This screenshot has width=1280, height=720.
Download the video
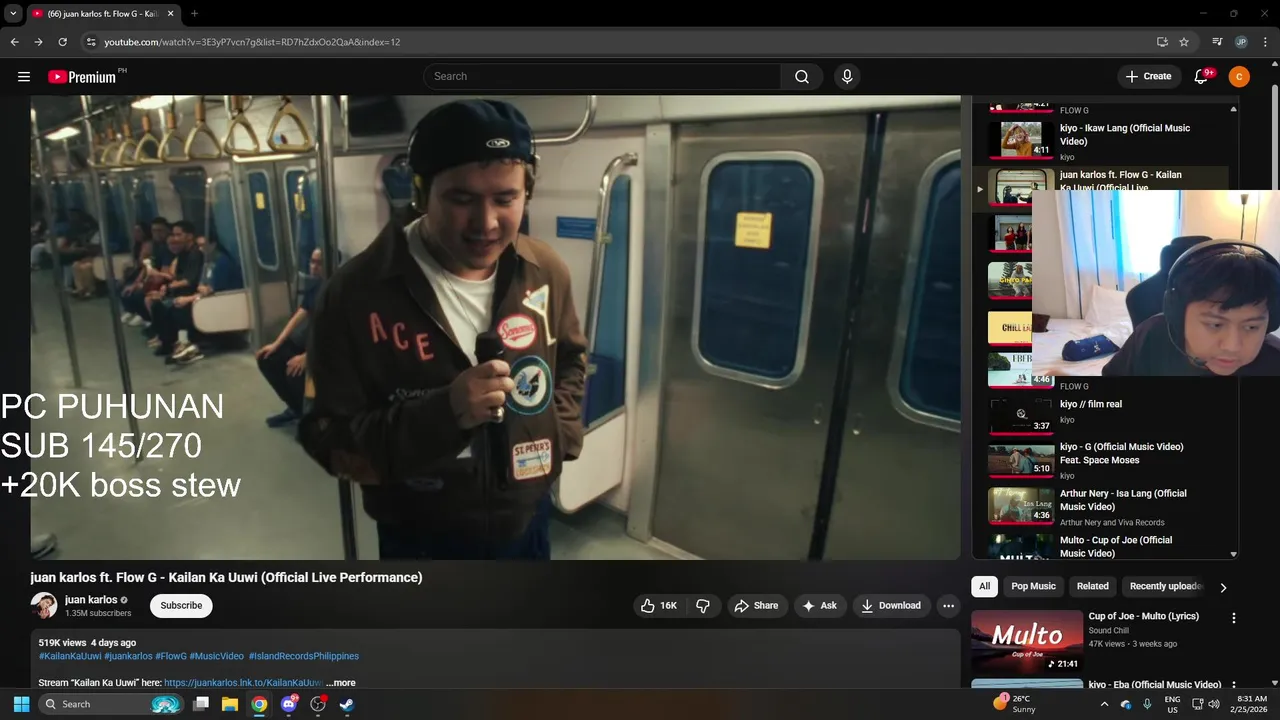click(891, 605)
